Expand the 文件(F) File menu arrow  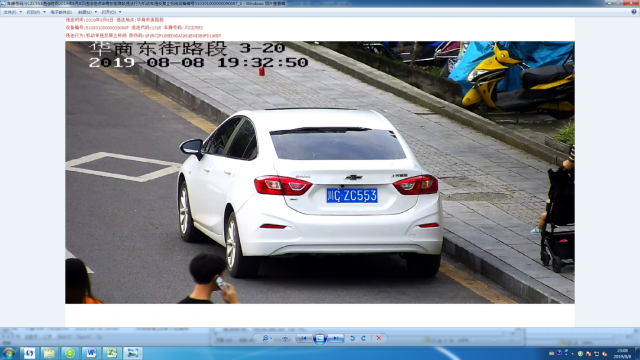point(20,12)
